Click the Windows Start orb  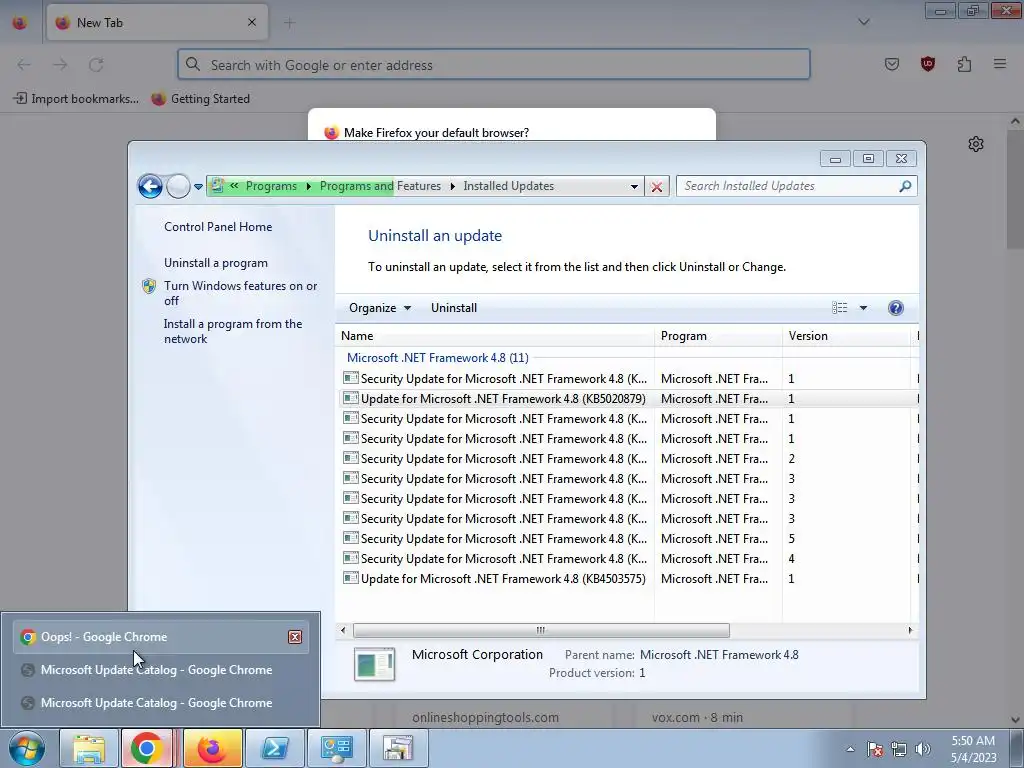(x=26, y=748)
